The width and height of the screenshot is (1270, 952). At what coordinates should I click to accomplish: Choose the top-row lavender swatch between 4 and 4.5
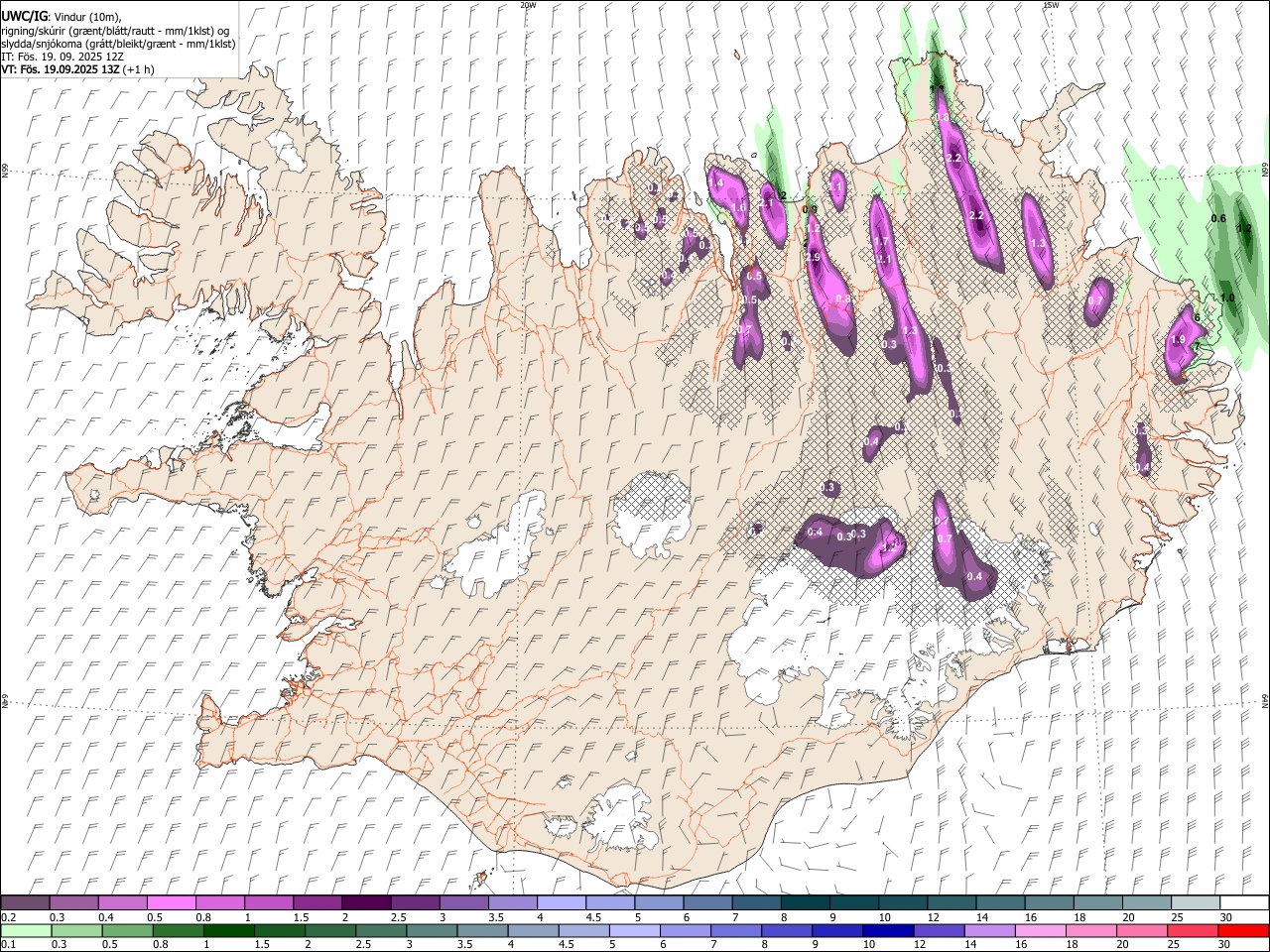point(561,902)
